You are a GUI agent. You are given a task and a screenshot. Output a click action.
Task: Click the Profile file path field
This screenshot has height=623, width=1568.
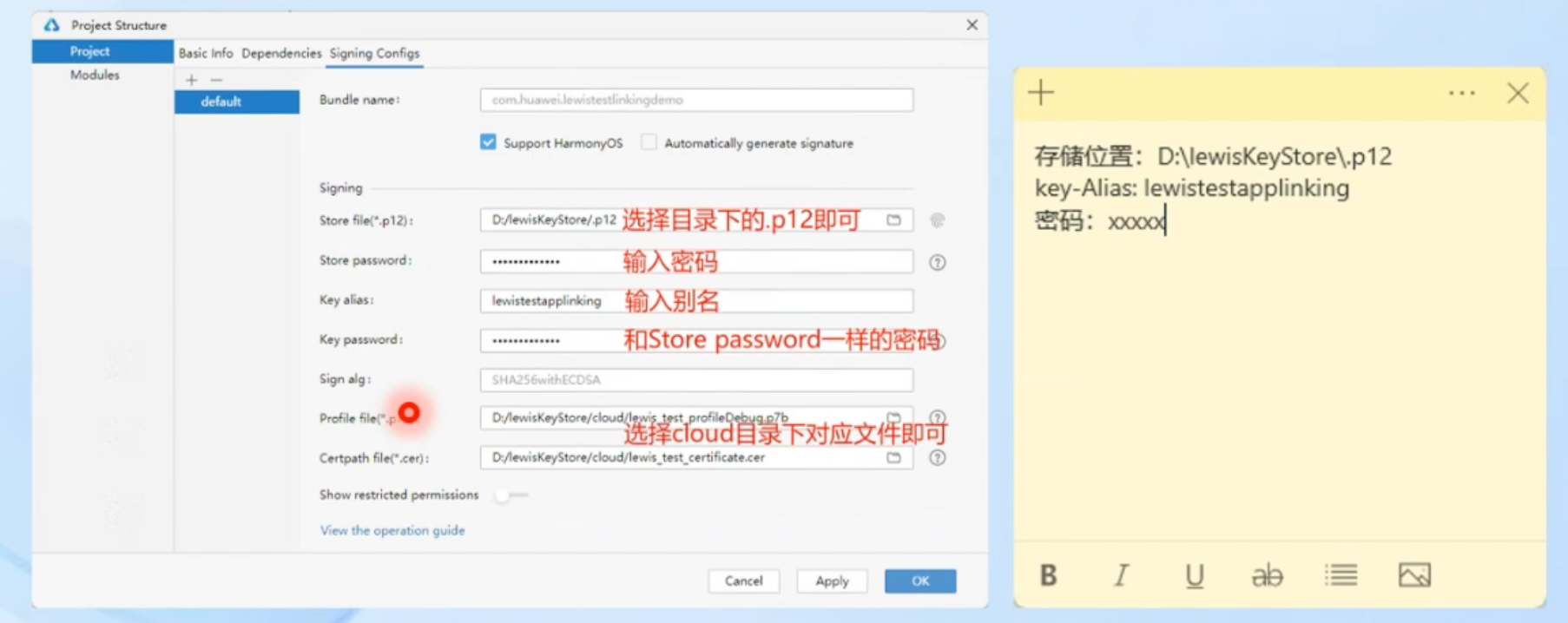pos(696,417)
